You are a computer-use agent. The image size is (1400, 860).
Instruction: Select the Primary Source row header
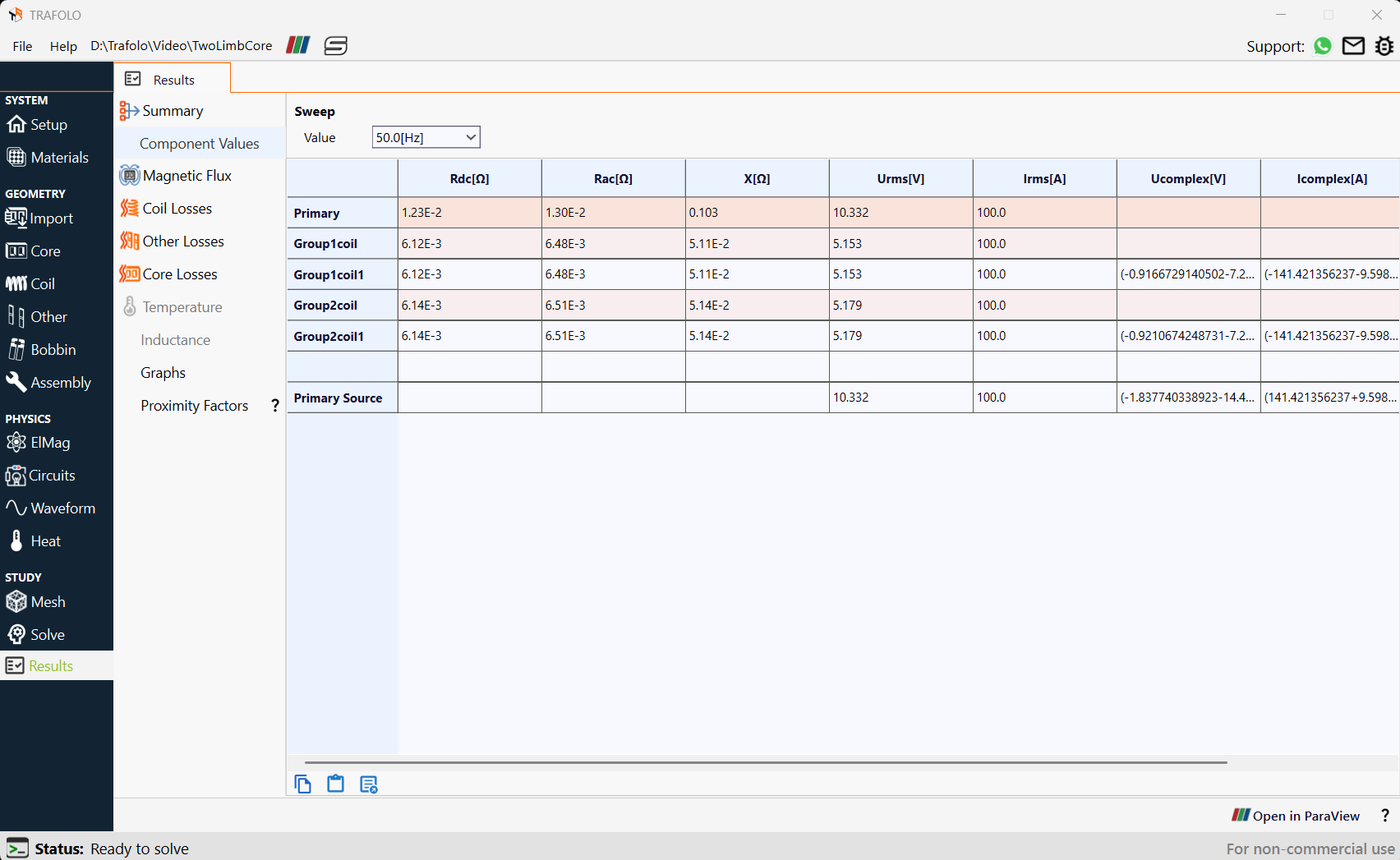pyautogui.click(x=343, y=398)
